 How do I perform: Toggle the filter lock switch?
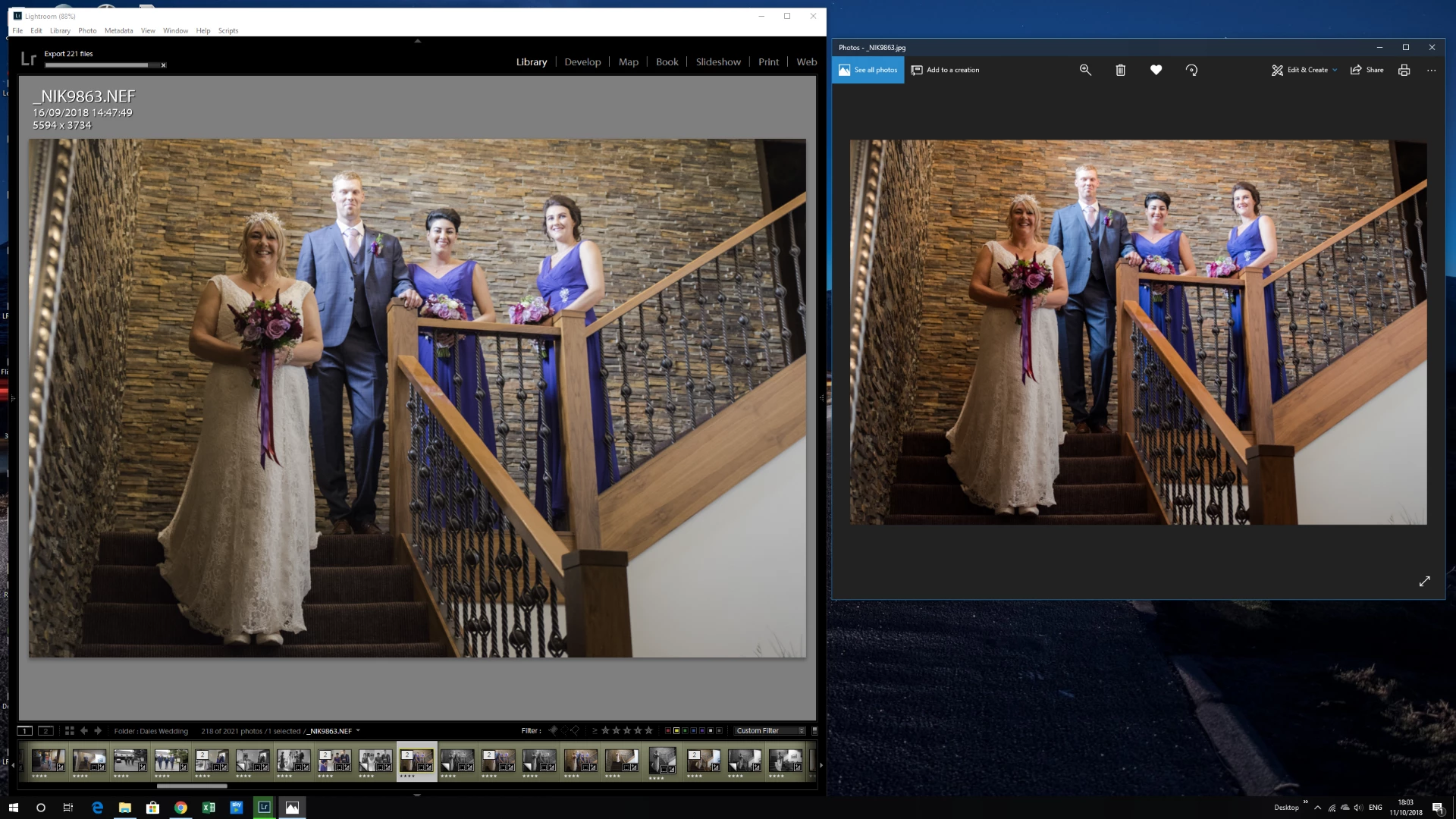click(814, 731)
